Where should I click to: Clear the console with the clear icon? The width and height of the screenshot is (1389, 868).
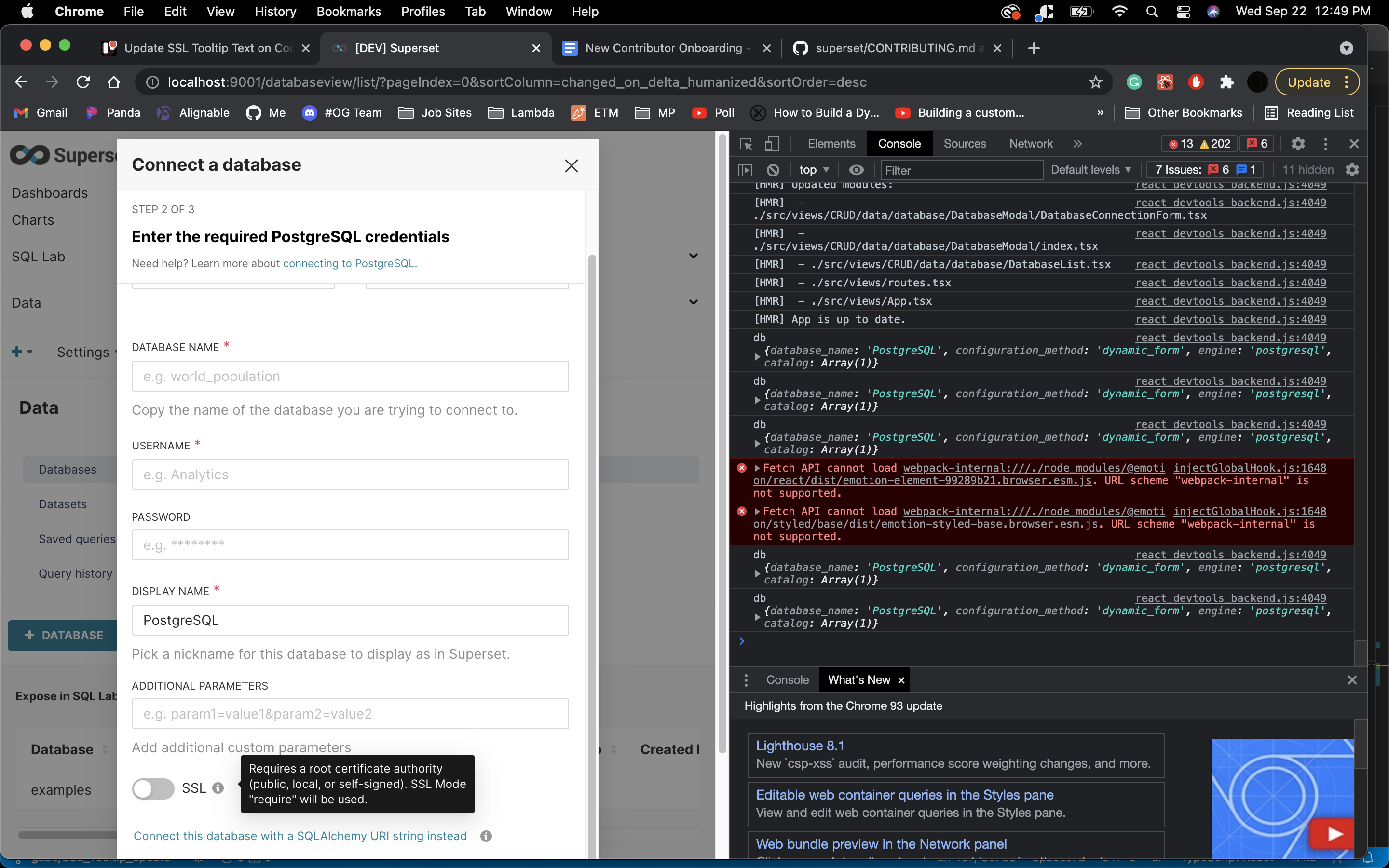[773, 170]
